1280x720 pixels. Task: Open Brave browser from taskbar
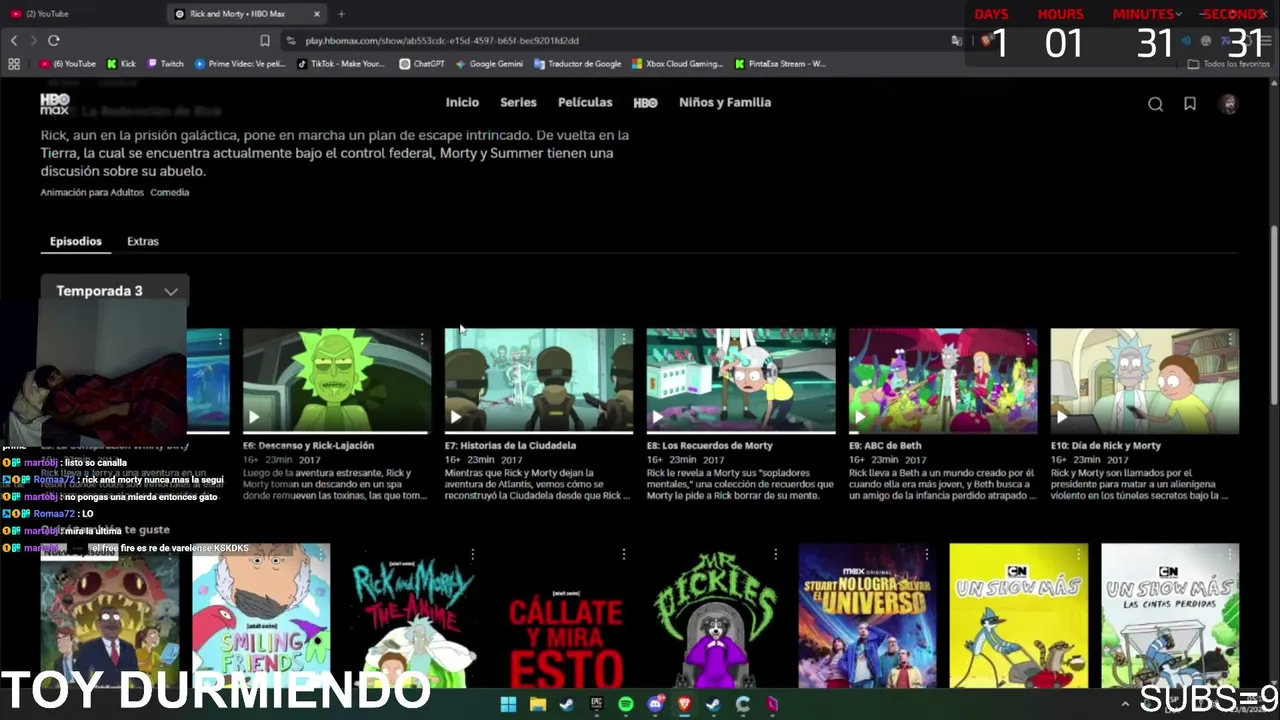[684, 704]
